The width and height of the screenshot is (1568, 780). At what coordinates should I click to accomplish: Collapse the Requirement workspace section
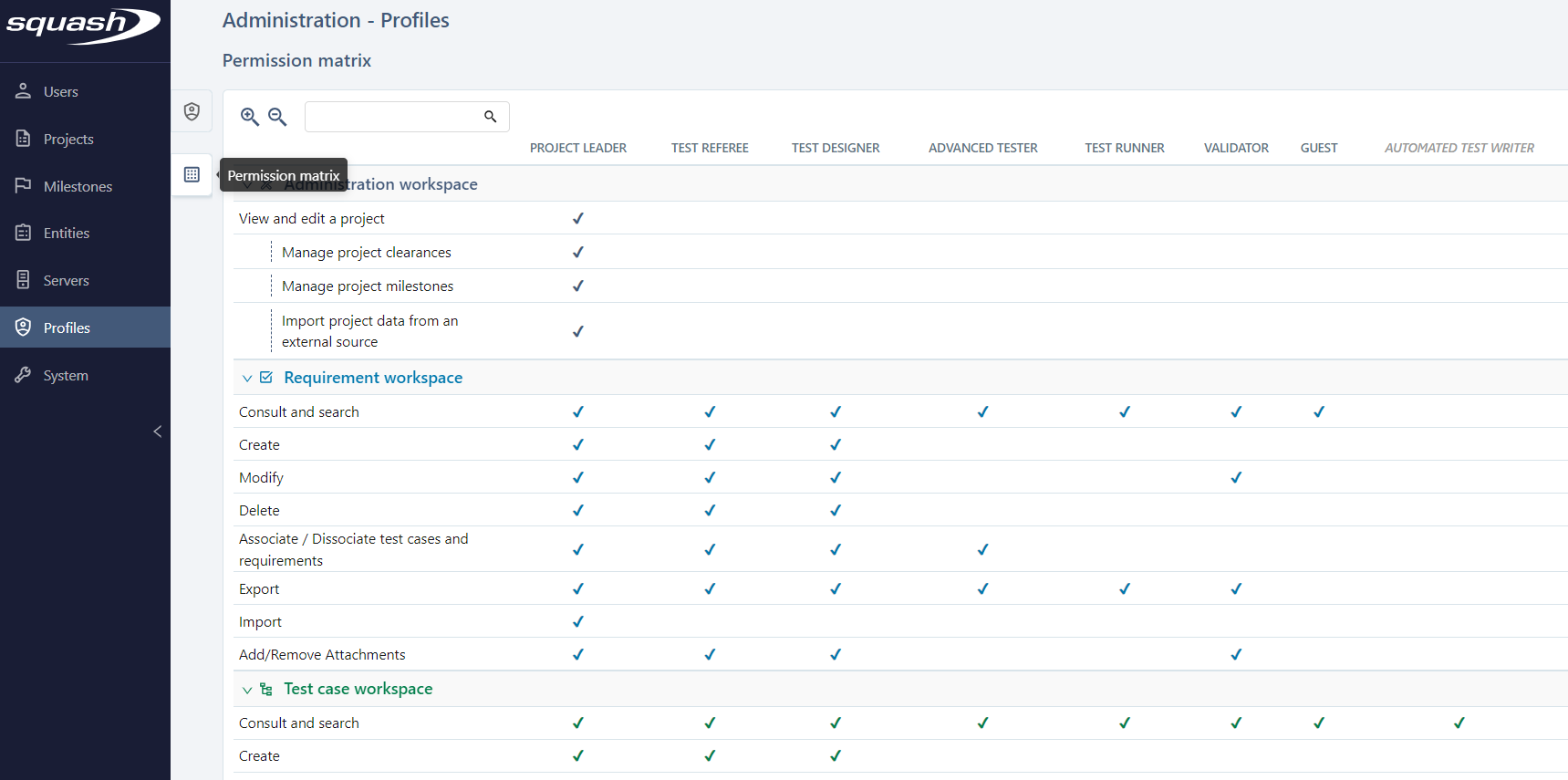247,379
